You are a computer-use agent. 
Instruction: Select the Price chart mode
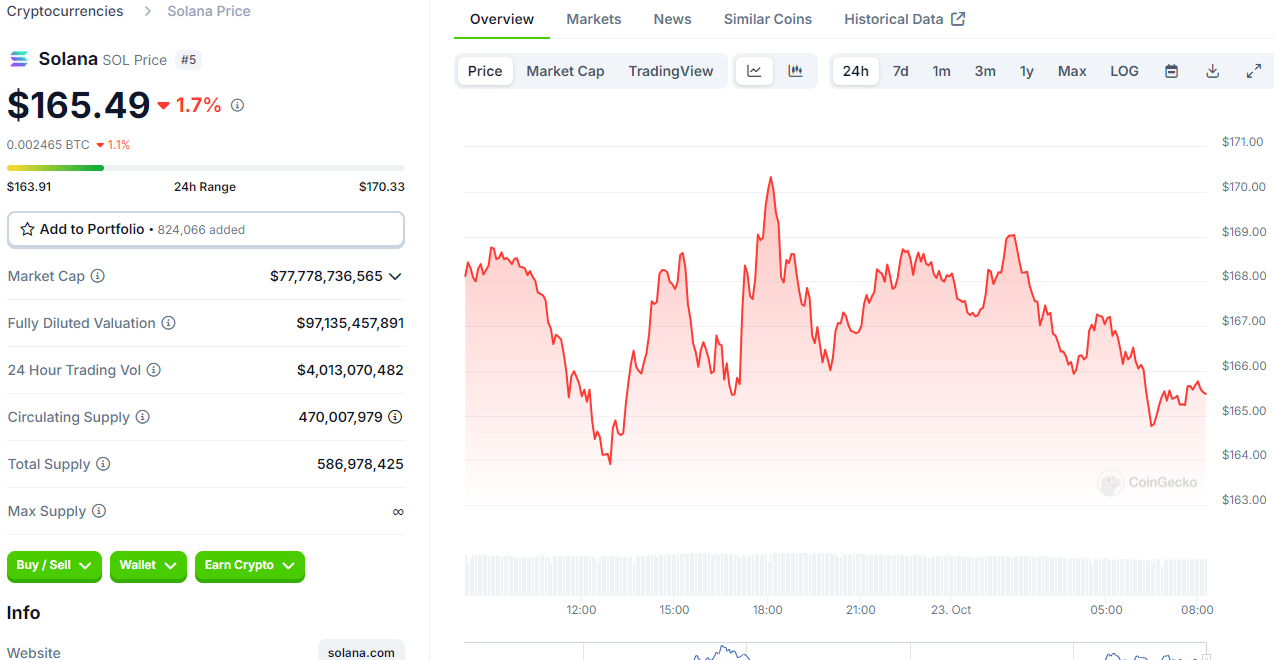[x=485, y=71]
